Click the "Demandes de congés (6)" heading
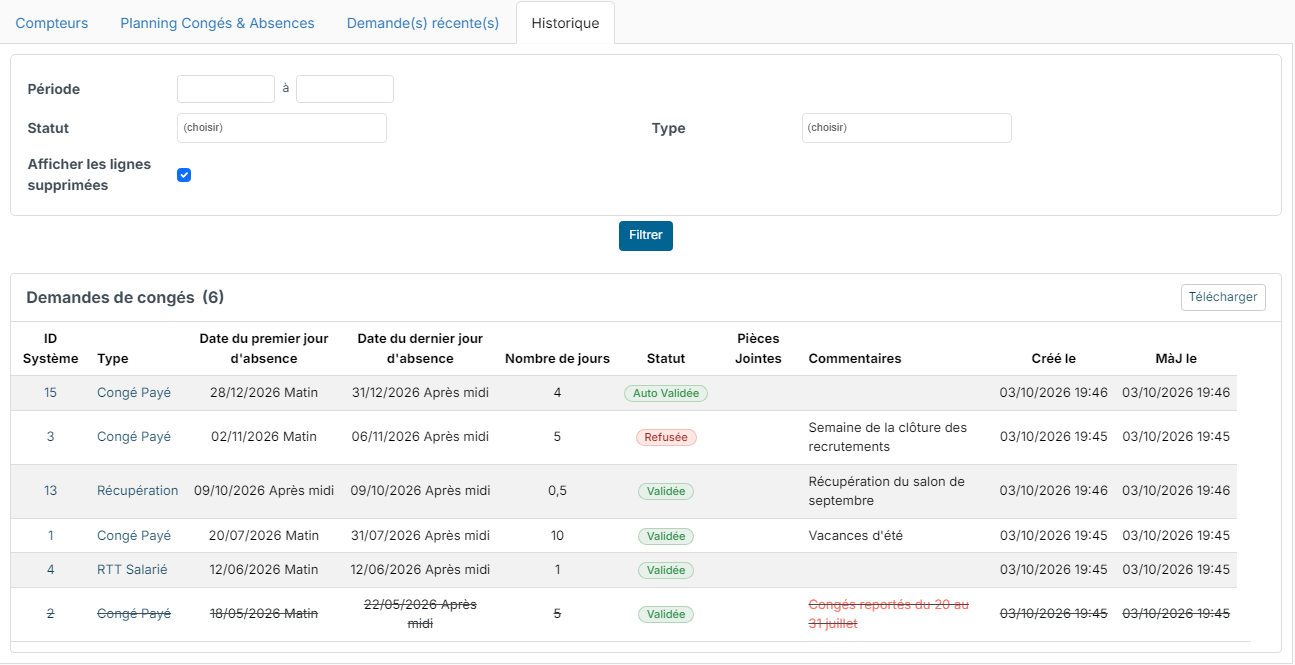Screen dimensions: 1295x665 point(125,297)
